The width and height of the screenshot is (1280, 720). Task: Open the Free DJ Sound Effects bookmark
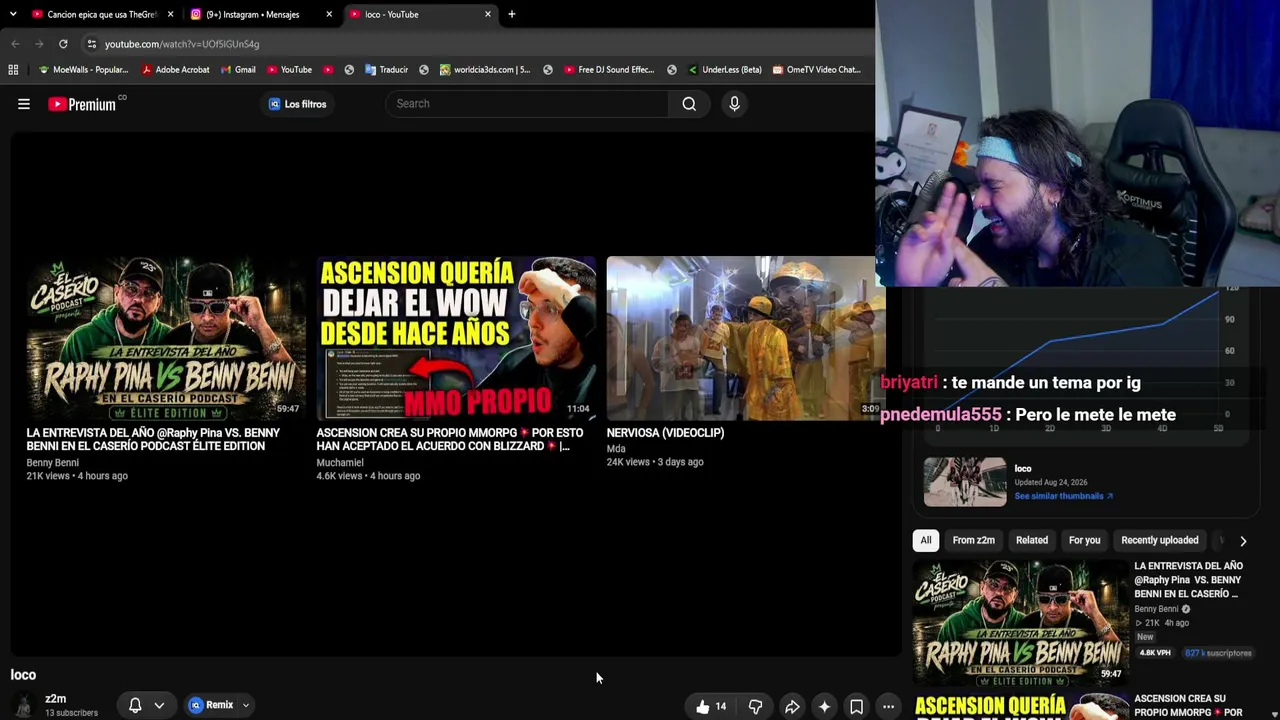coord(609,70)
